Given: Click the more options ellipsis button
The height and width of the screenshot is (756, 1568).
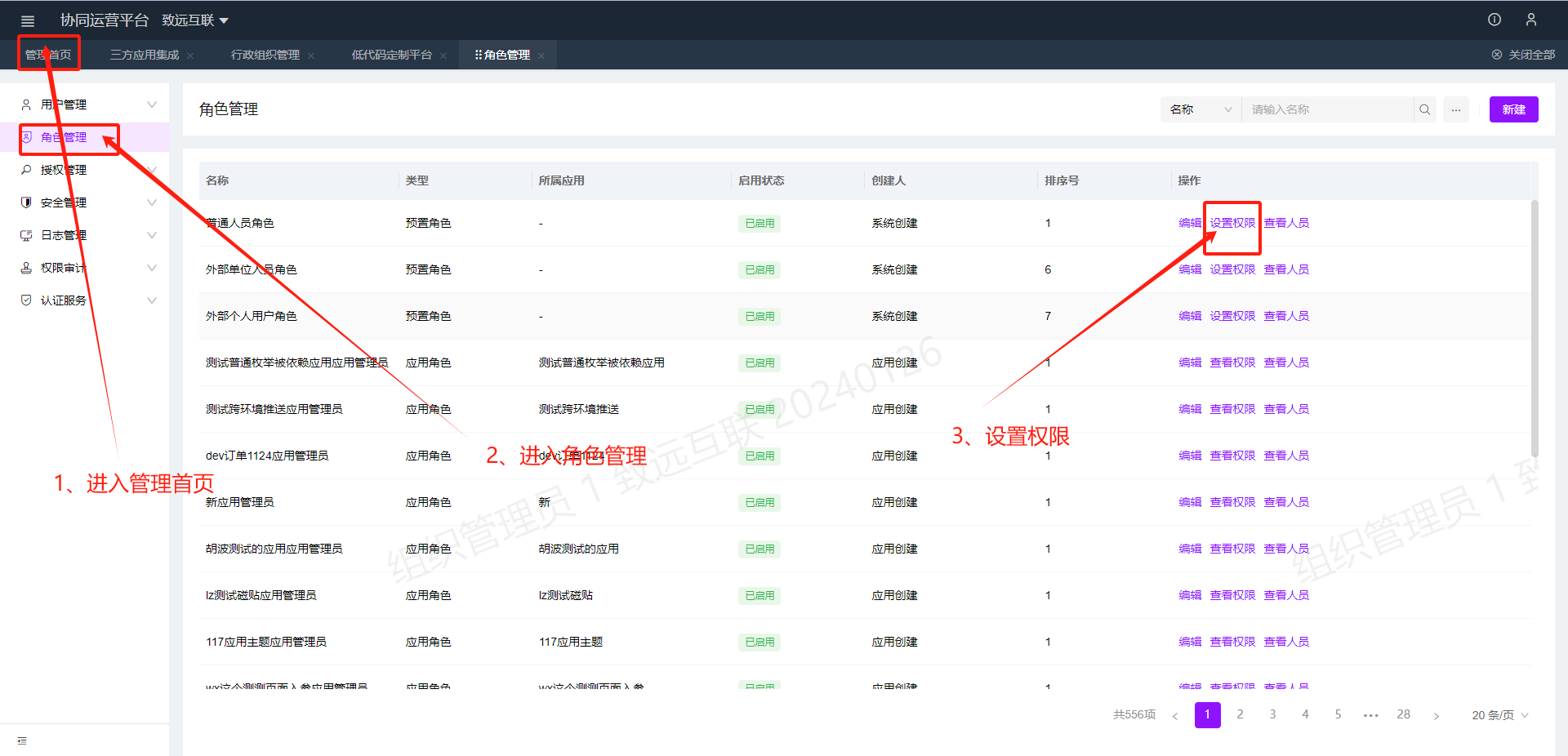Looking at the screenshot, I should tap(1455, 109).
